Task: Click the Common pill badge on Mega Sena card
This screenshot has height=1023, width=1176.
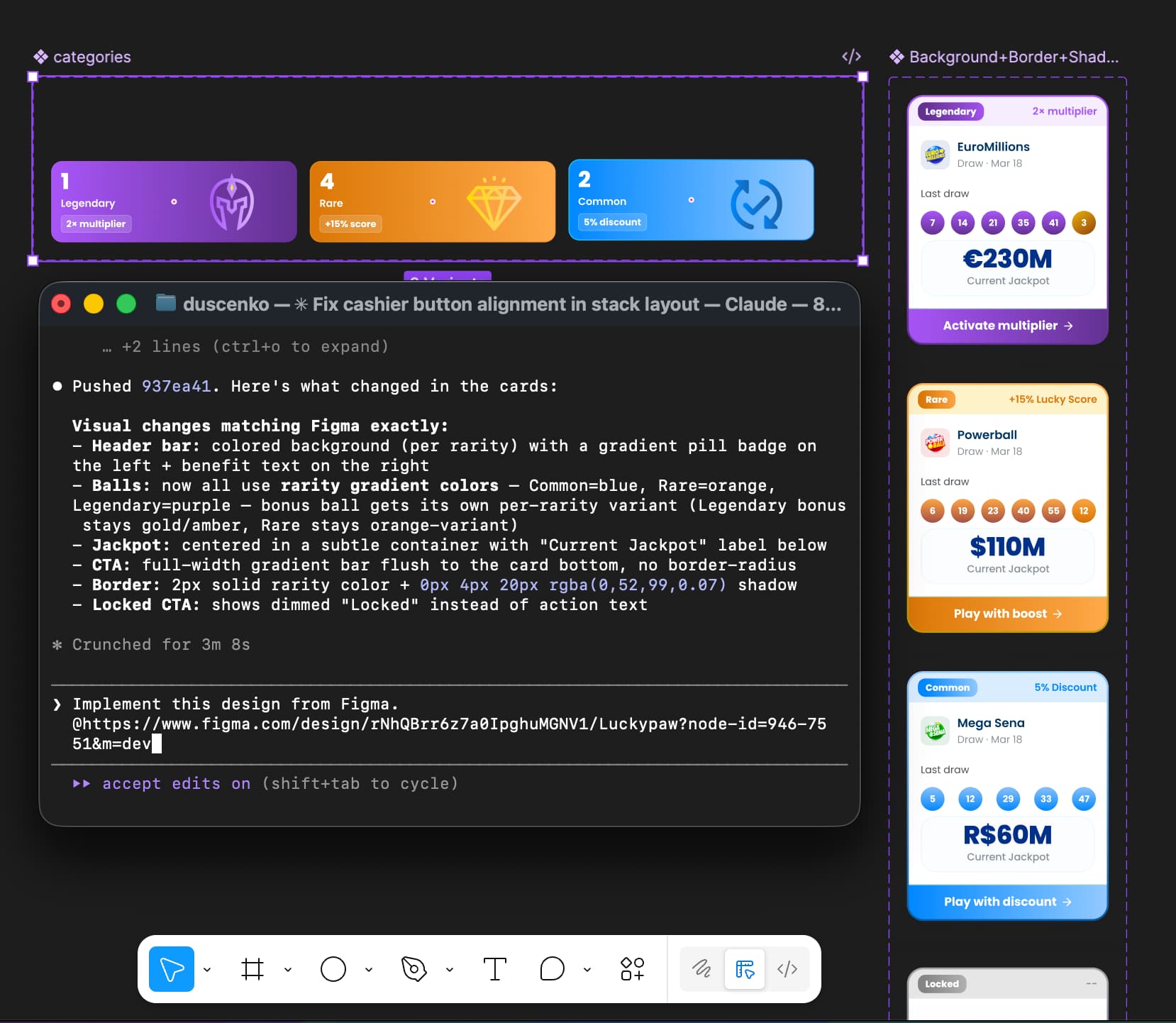Action: pos(947,687)
